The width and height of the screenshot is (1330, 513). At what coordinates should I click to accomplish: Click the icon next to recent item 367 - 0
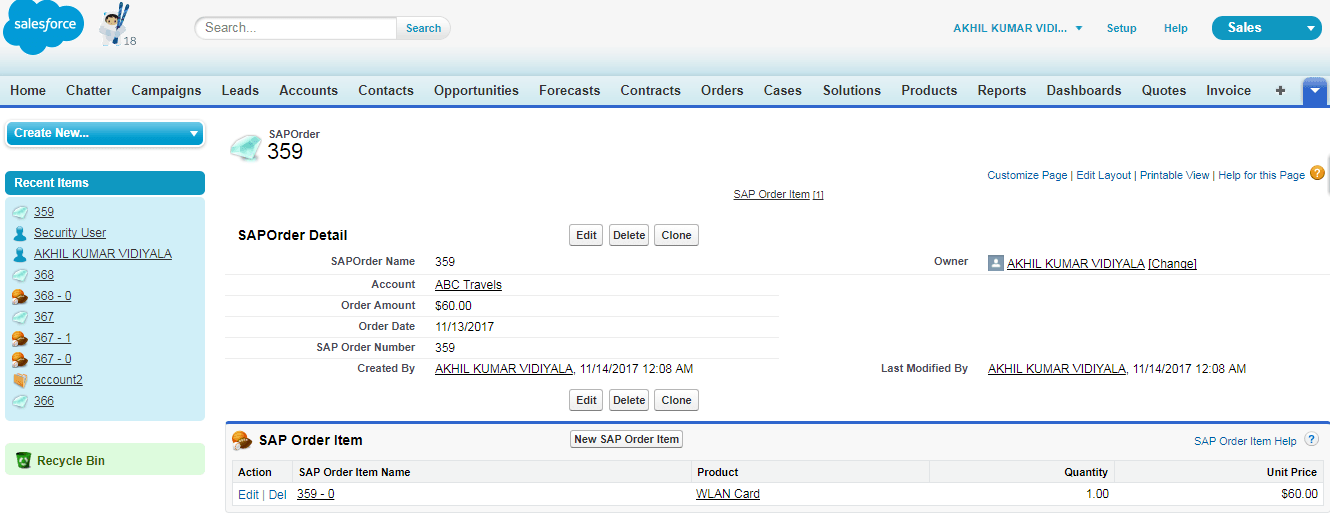[20, 359]
